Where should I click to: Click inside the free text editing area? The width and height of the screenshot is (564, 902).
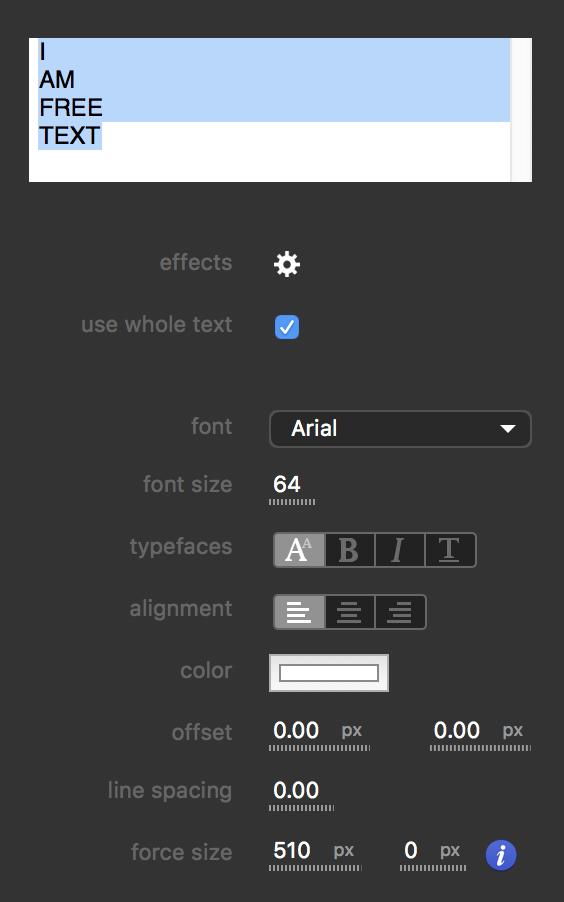[269, 110]
